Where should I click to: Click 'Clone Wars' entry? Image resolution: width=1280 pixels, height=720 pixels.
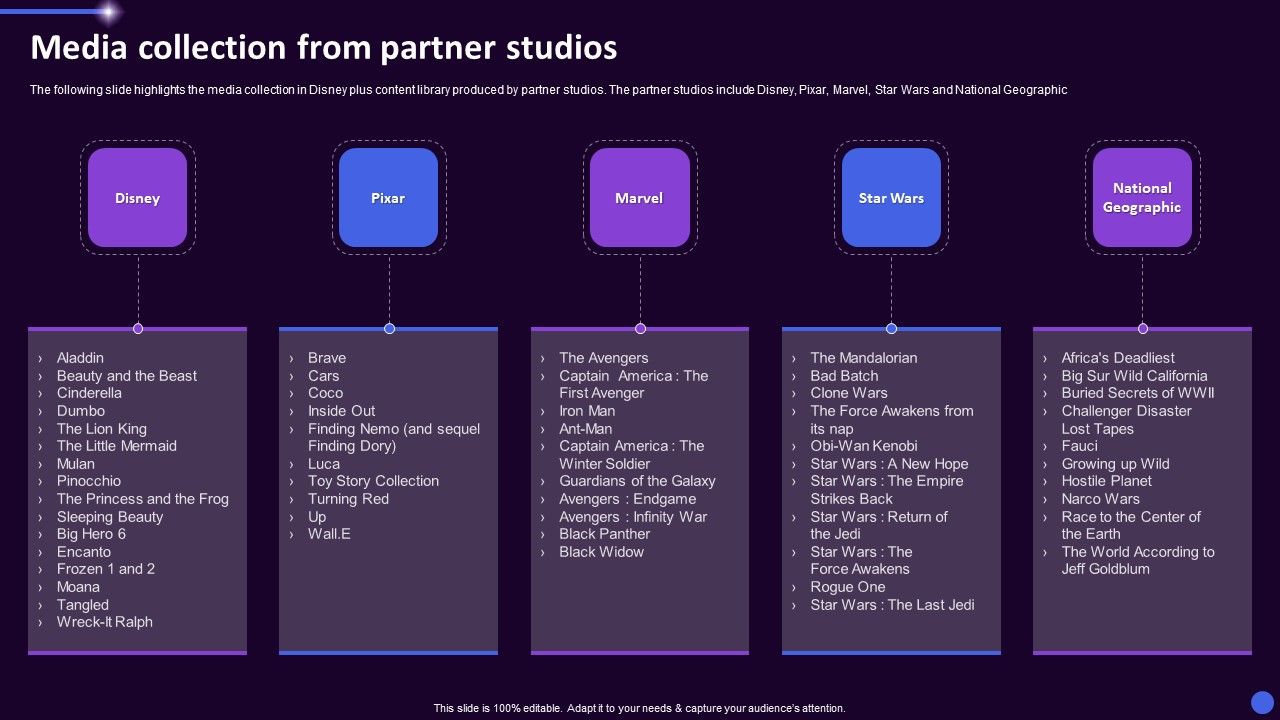[849, 393]
